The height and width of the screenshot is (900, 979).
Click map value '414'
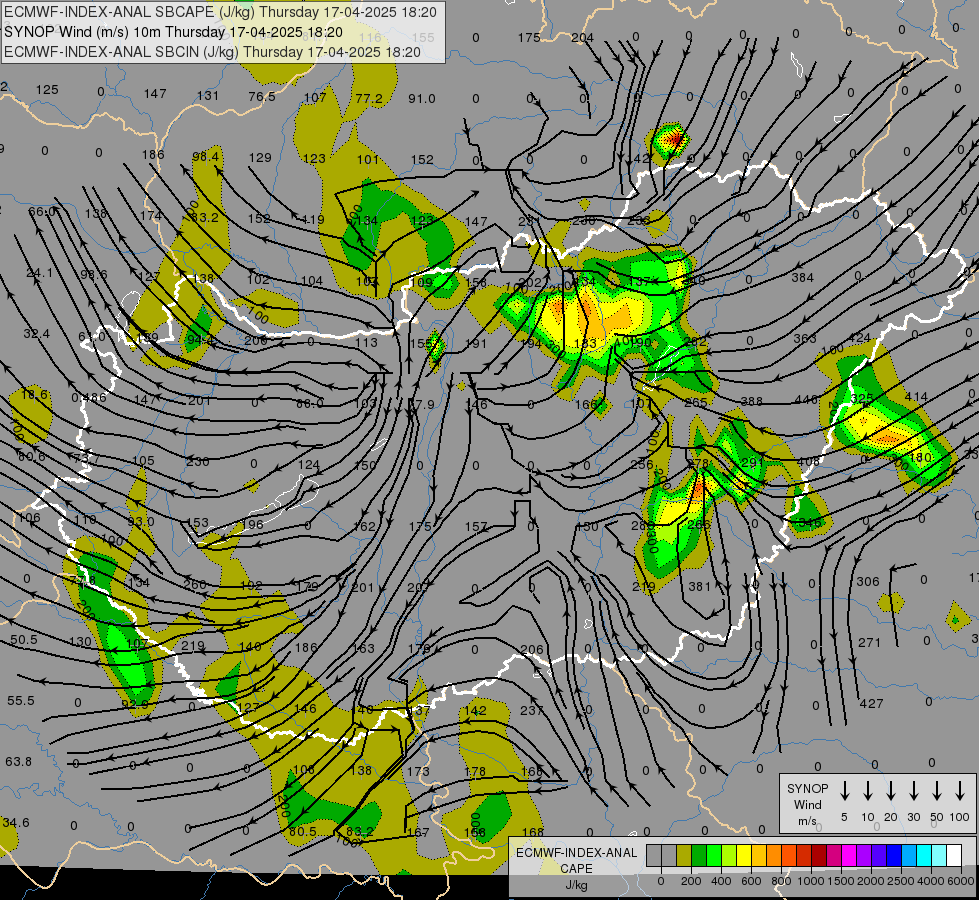(916, 396)
